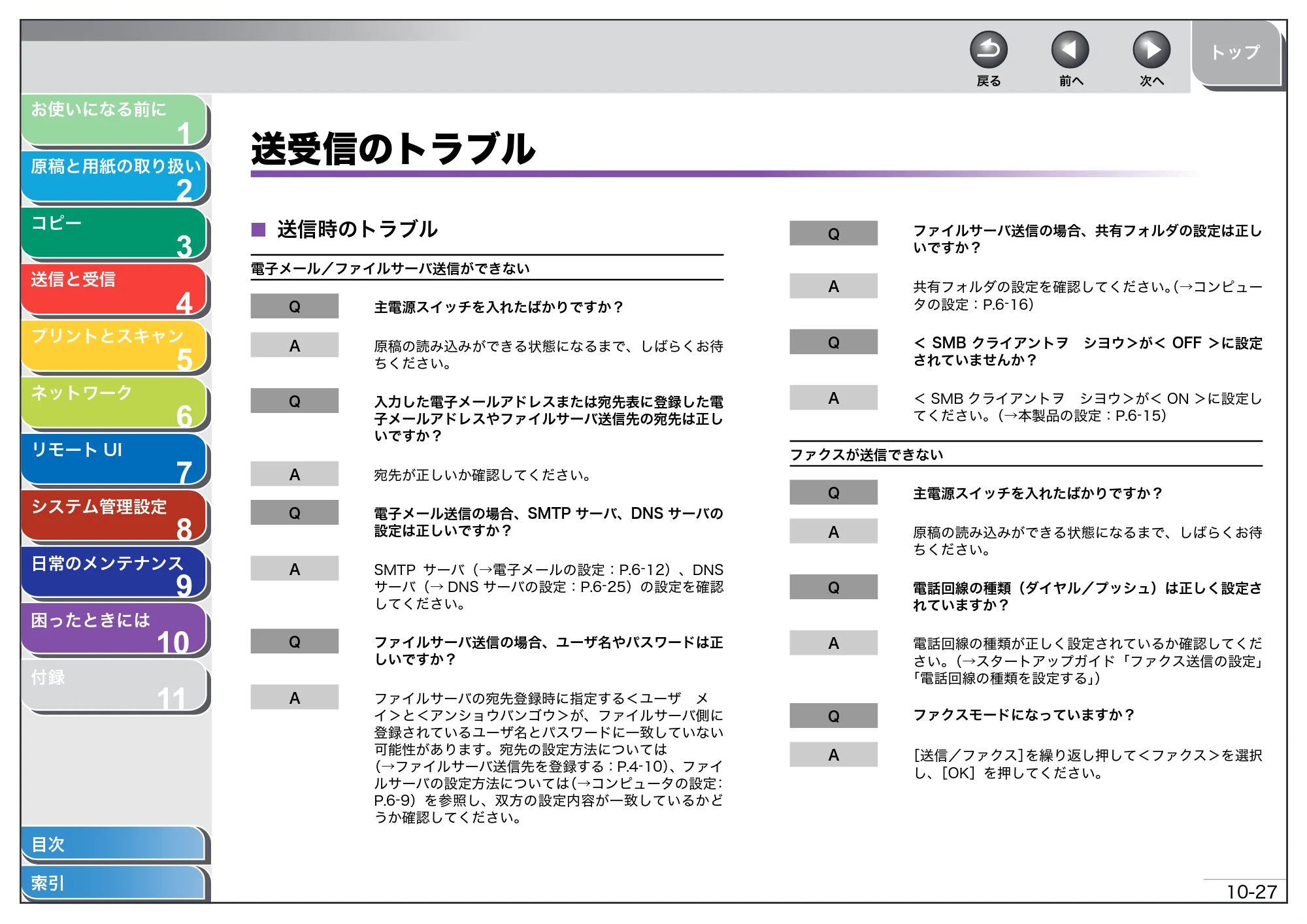This screenshot has width=1307, height=924.
Task: Click the section heading 送信時のトラブル
Action: 357,229
